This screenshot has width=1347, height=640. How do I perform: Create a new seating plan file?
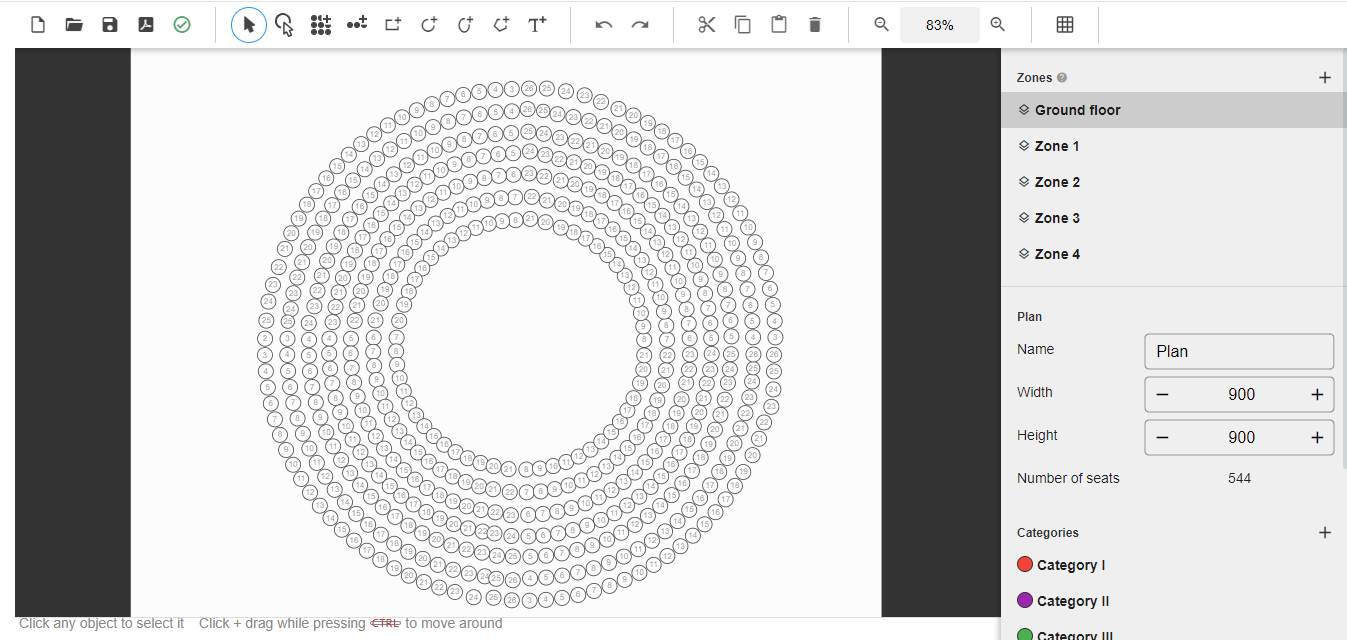click(38, 25)
